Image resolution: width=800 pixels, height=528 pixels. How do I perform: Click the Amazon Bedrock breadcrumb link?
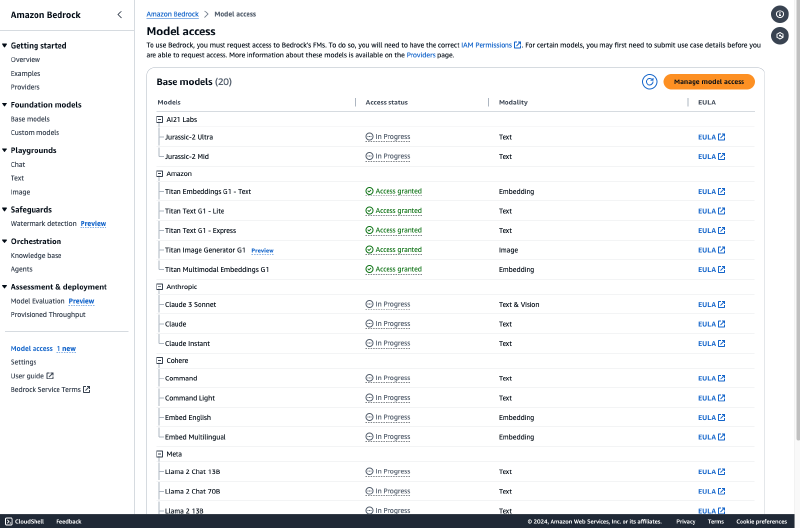point(172,15)
